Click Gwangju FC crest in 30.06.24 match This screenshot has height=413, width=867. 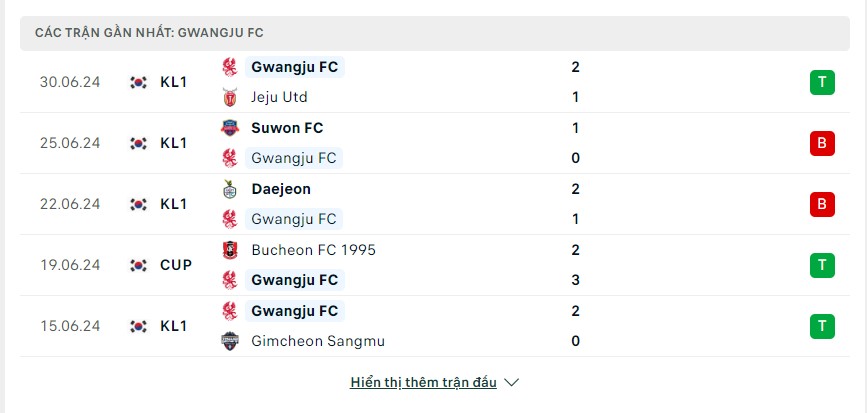point(229,67)
